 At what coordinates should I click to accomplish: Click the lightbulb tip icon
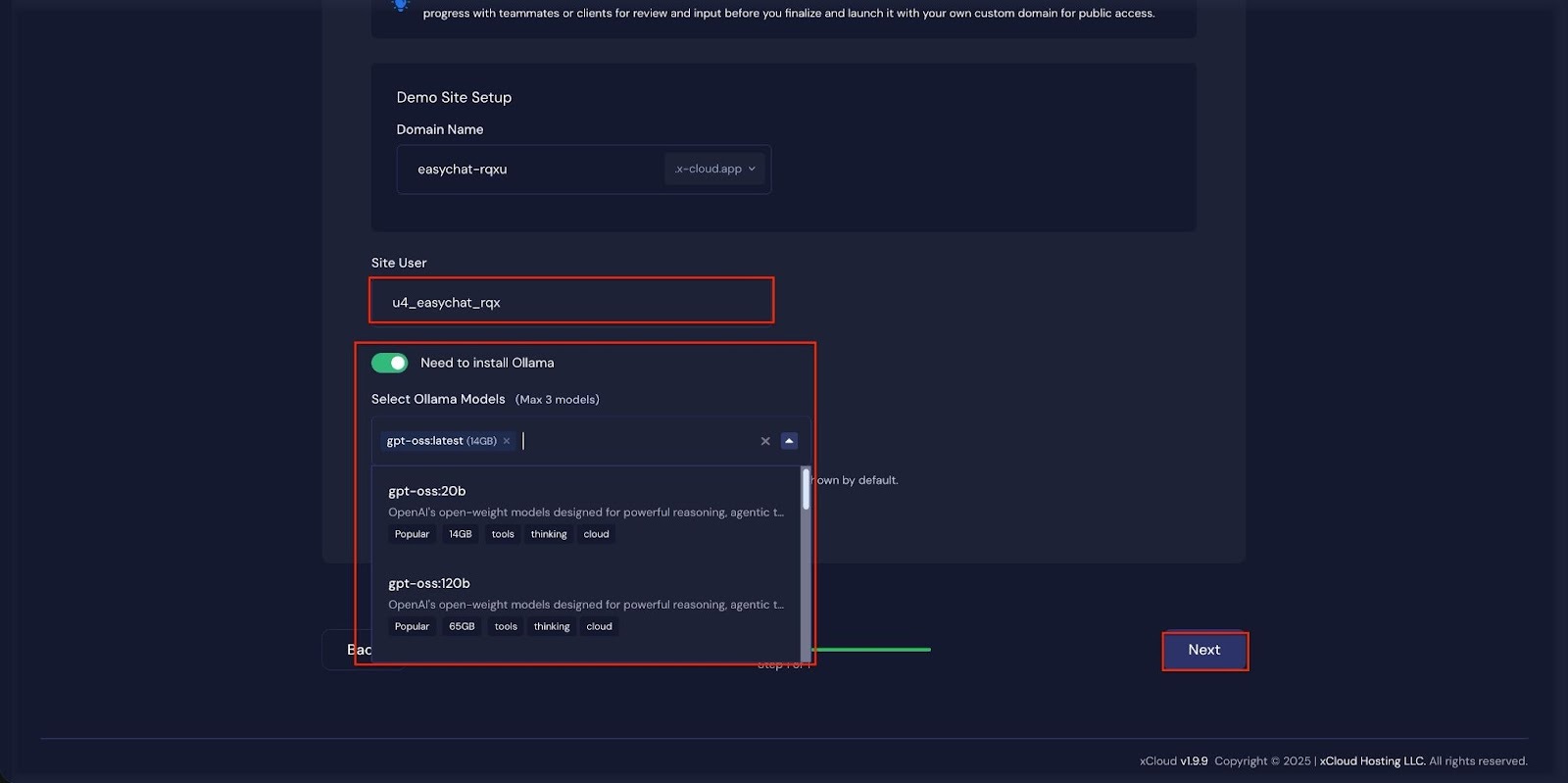[x=400, y=6]
